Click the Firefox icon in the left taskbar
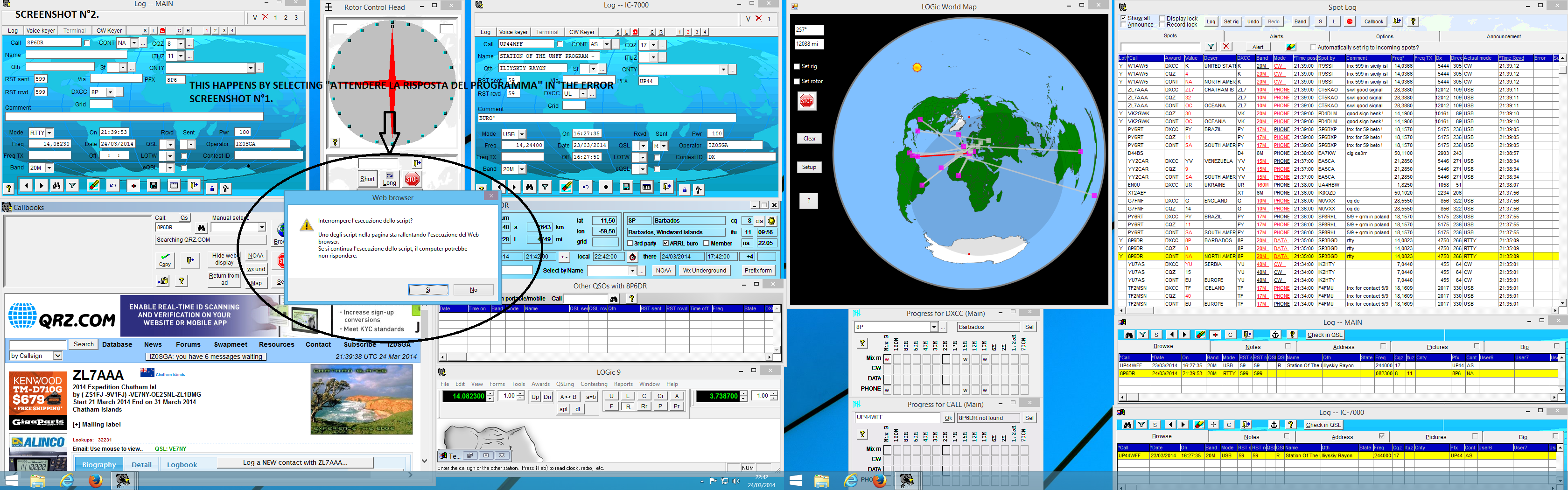The image size is (1568, 490). click(x=95, y=481)
